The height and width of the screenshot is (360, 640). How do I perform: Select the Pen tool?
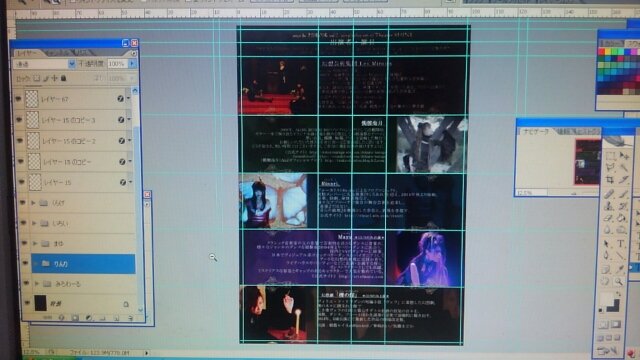click(607, 256)
